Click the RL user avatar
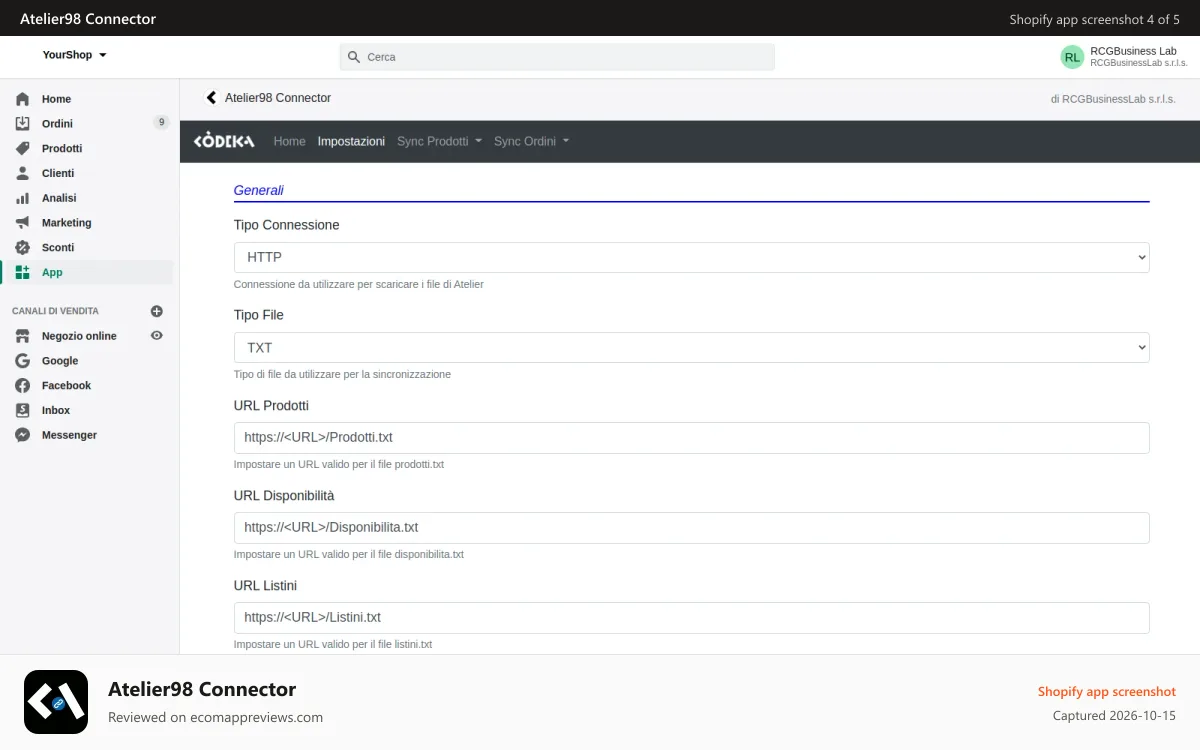Screen dimensions: 1200x750 [1072, 57]
